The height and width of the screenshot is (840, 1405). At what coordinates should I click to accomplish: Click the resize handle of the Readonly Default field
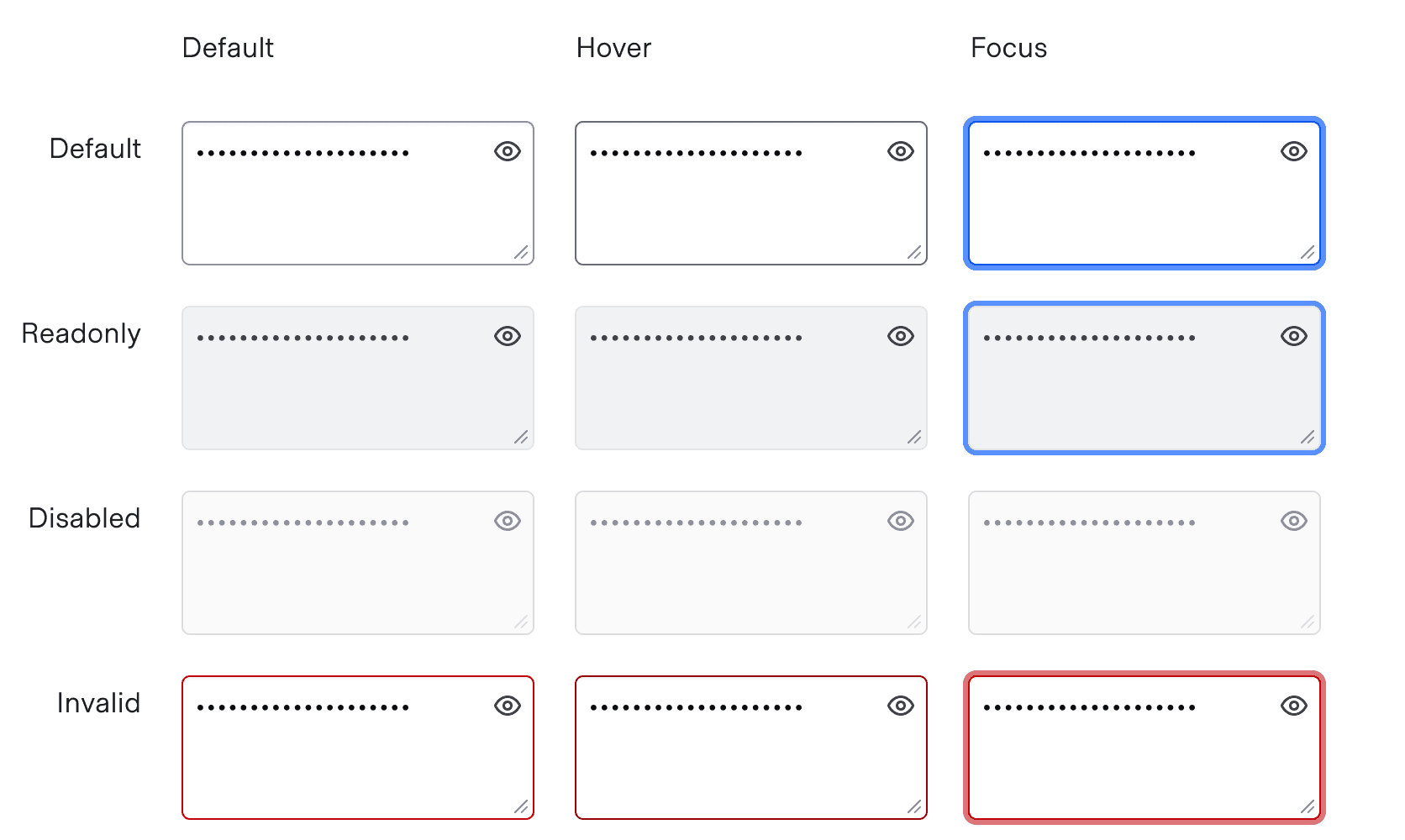(x=523, y=435)
